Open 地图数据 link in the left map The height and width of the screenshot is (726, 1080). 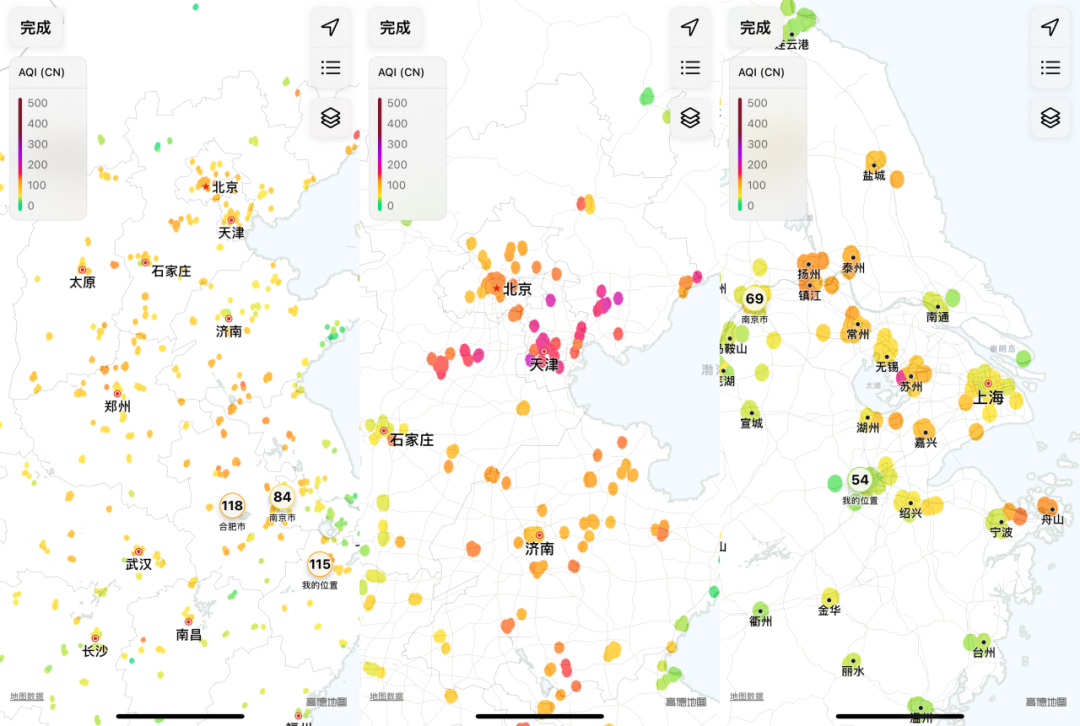[27, 697]
